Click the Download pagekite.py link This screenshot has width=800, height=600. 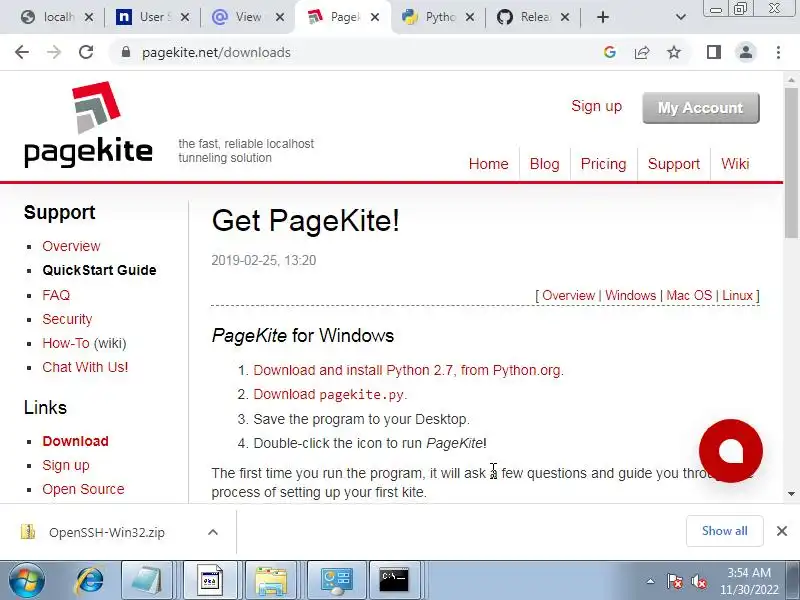(329, 394)
